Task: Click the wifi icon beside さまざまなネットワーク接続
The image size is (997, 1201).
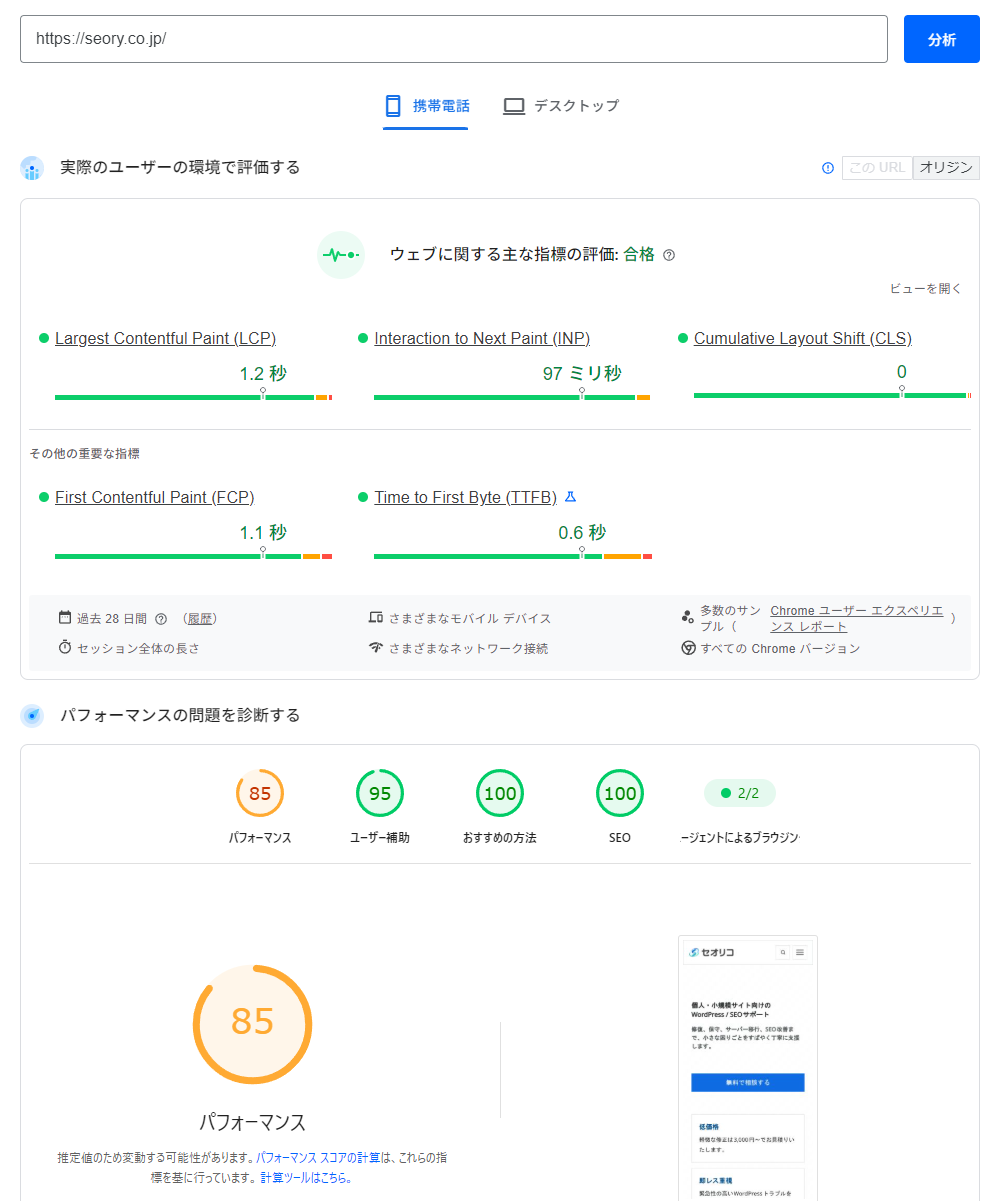Action: click(x=376, y=648)
